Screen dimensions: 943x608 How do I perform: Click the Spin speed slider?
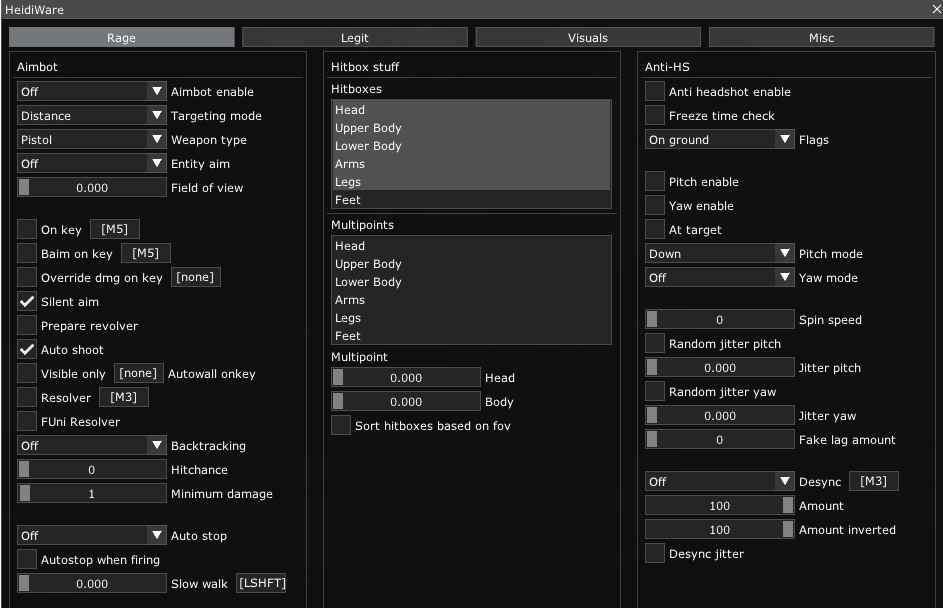719,319
